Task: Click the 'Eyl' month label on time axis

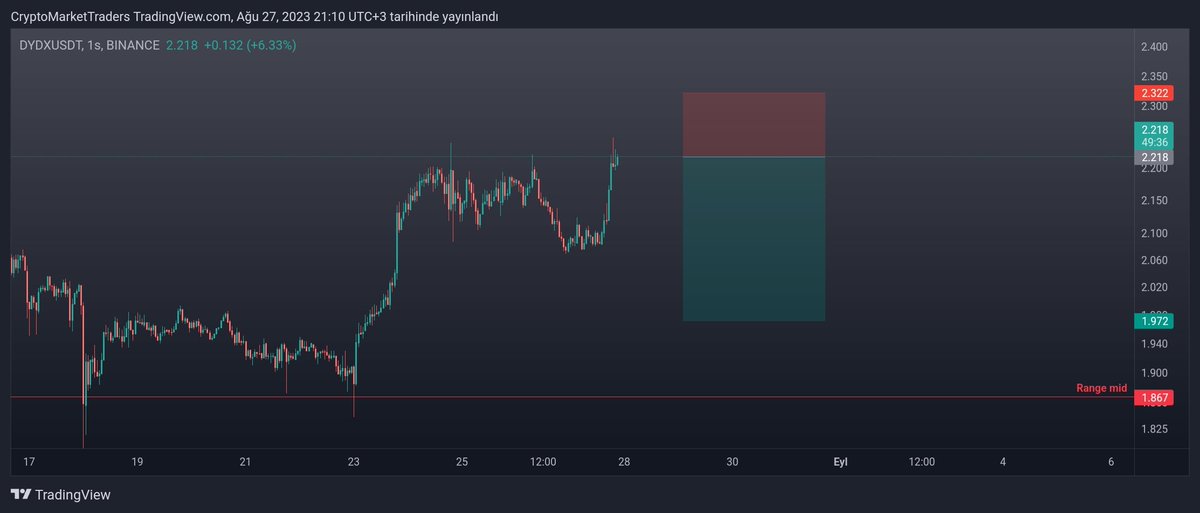Action: coord(840,462)
